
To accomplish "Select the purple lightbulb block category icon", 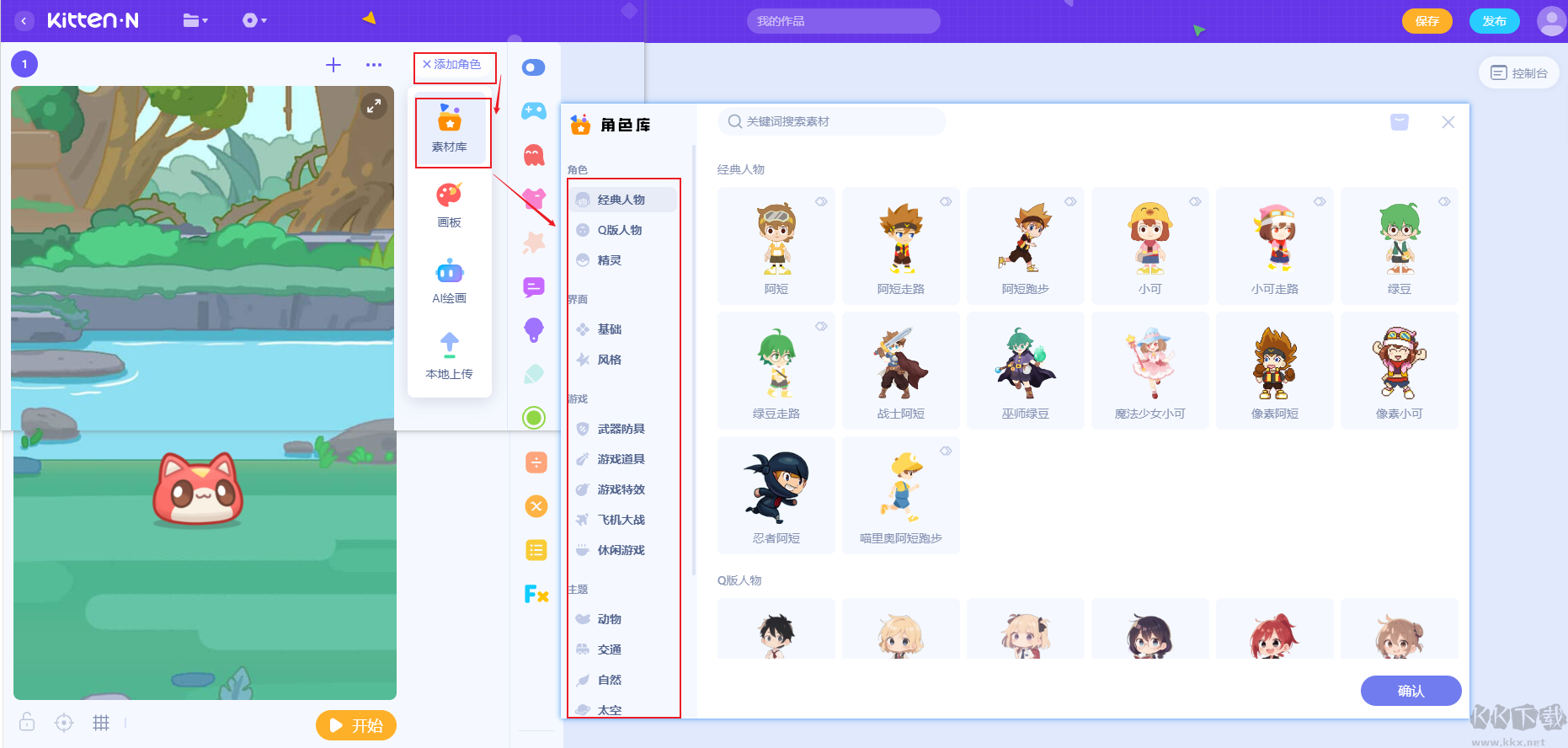I will point(534,330).
